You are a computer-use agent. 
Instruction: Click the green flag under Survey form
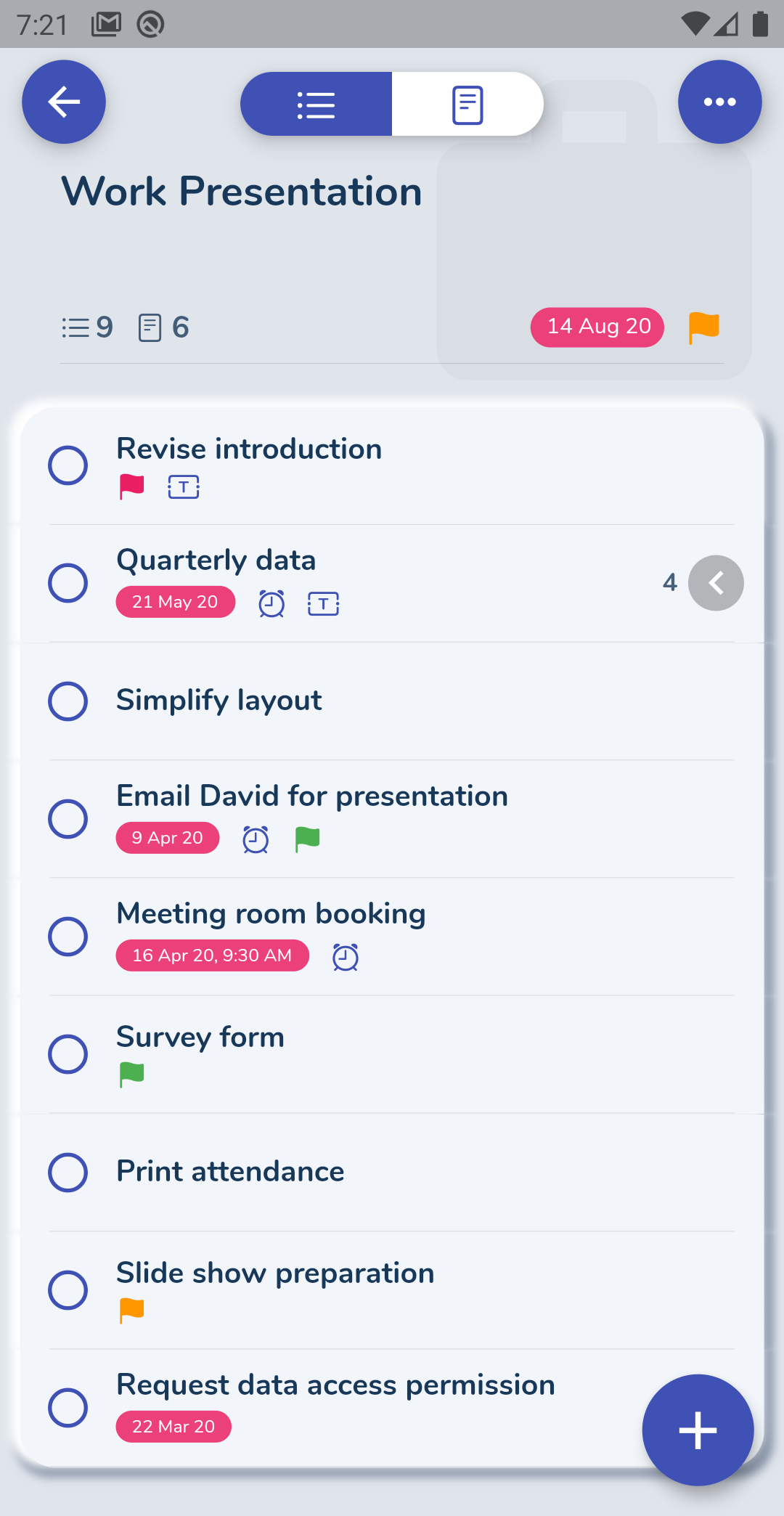click(131, 1073)
